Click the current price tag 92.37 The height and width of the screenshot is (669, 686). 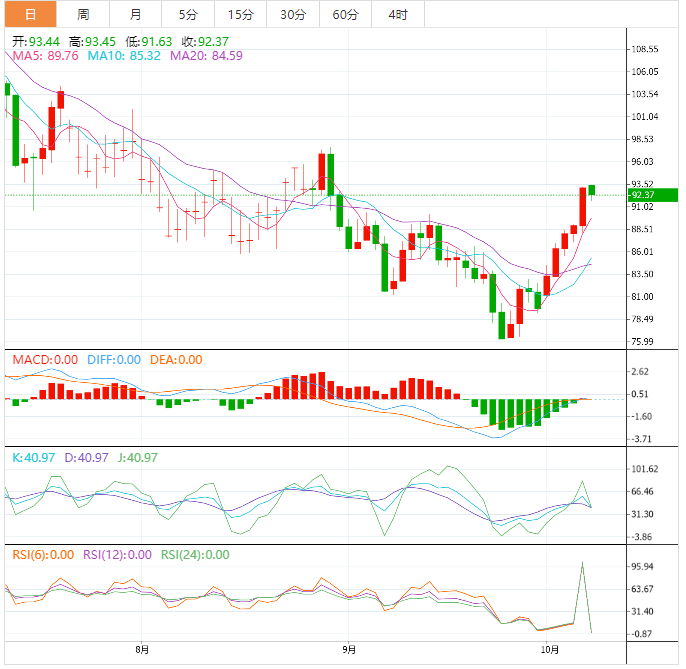click(642, 194)
